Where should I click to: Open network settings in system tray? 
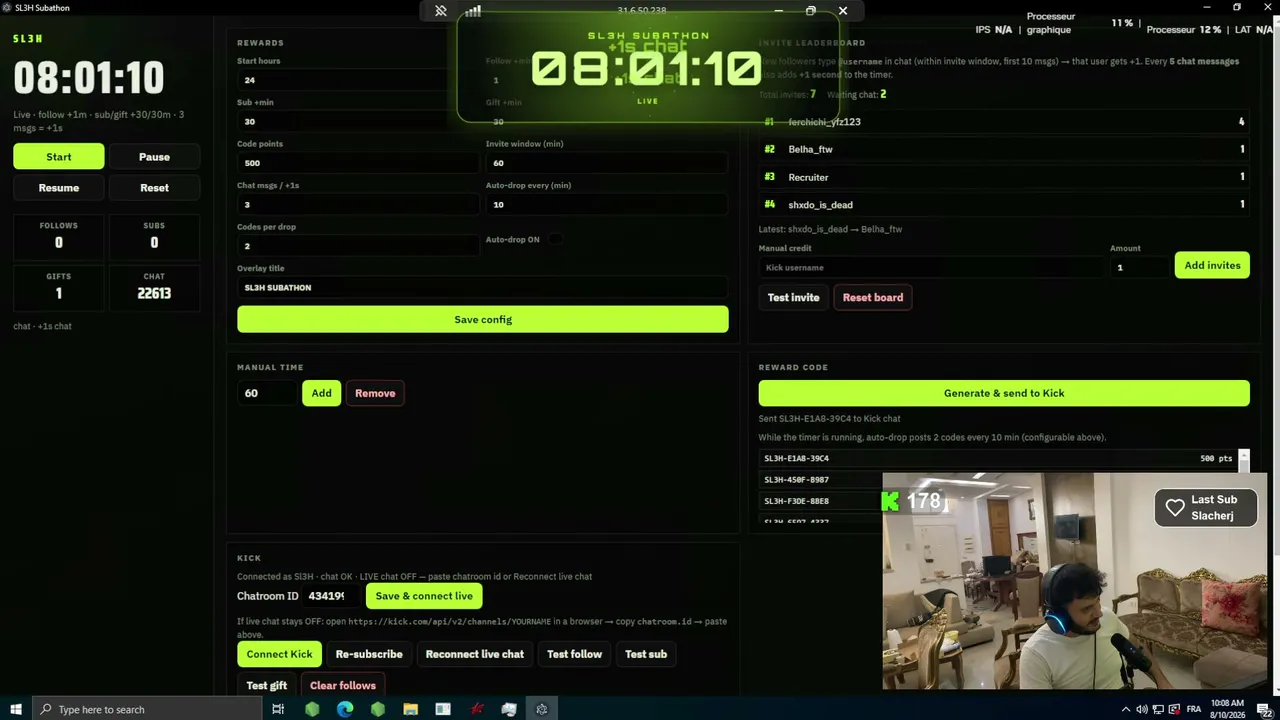(1157, 709)
